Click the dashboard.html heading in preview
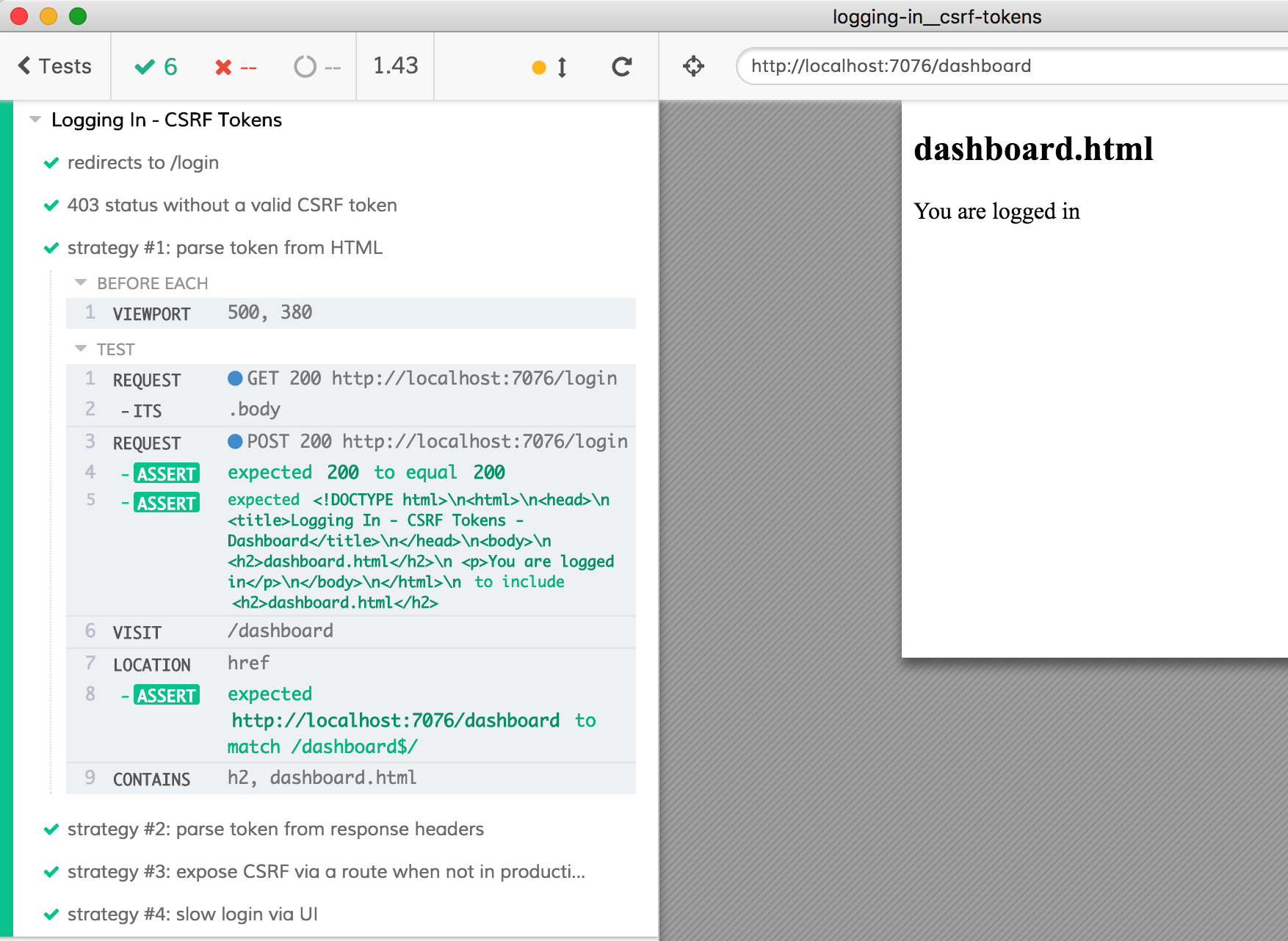Image resolution: width=1288 pixels, height=941 pixels. (x=1033, y=149)
